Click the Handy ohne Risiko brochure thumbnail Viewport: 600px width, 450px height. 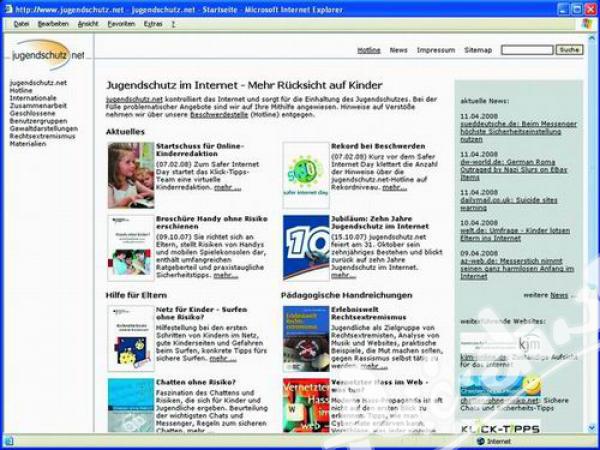[x=131, y=248]
